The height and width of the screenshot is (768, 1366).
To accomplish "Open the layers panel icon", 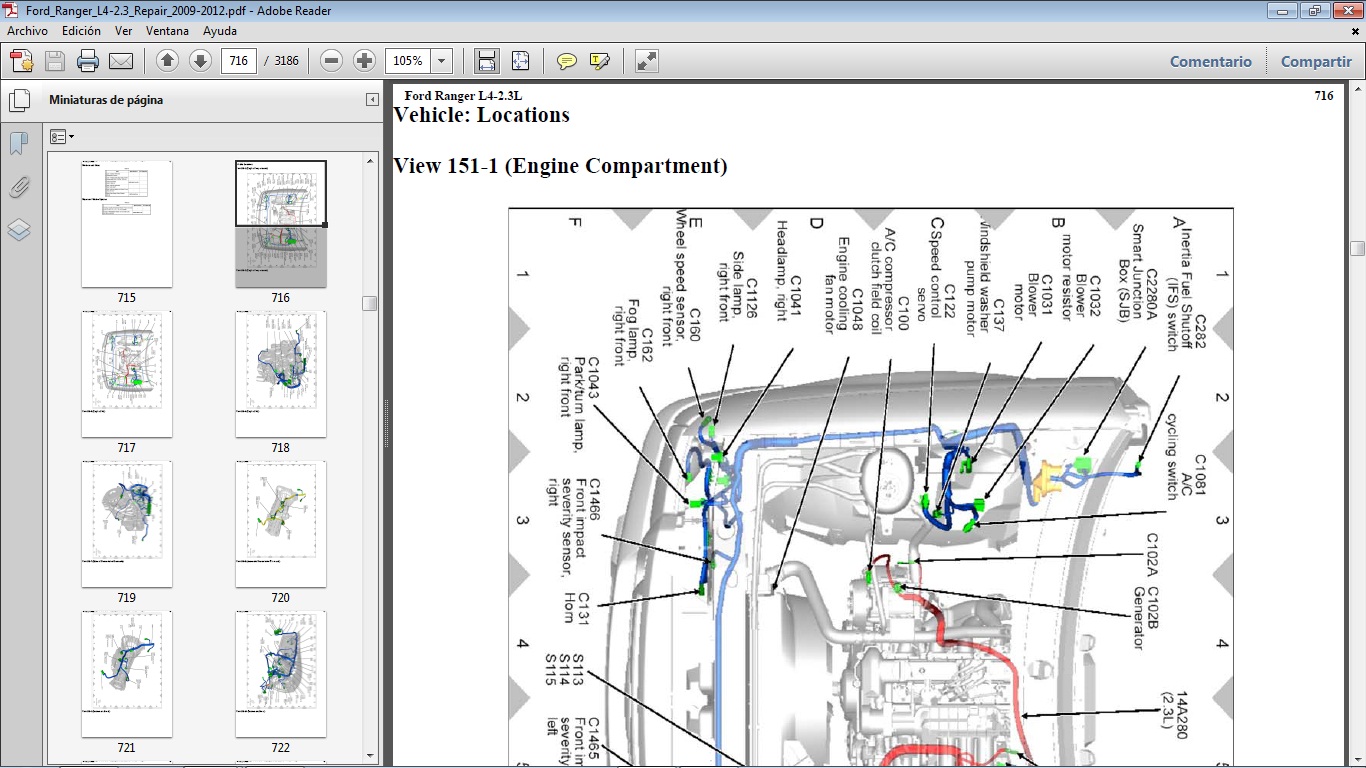I will 19,230.
